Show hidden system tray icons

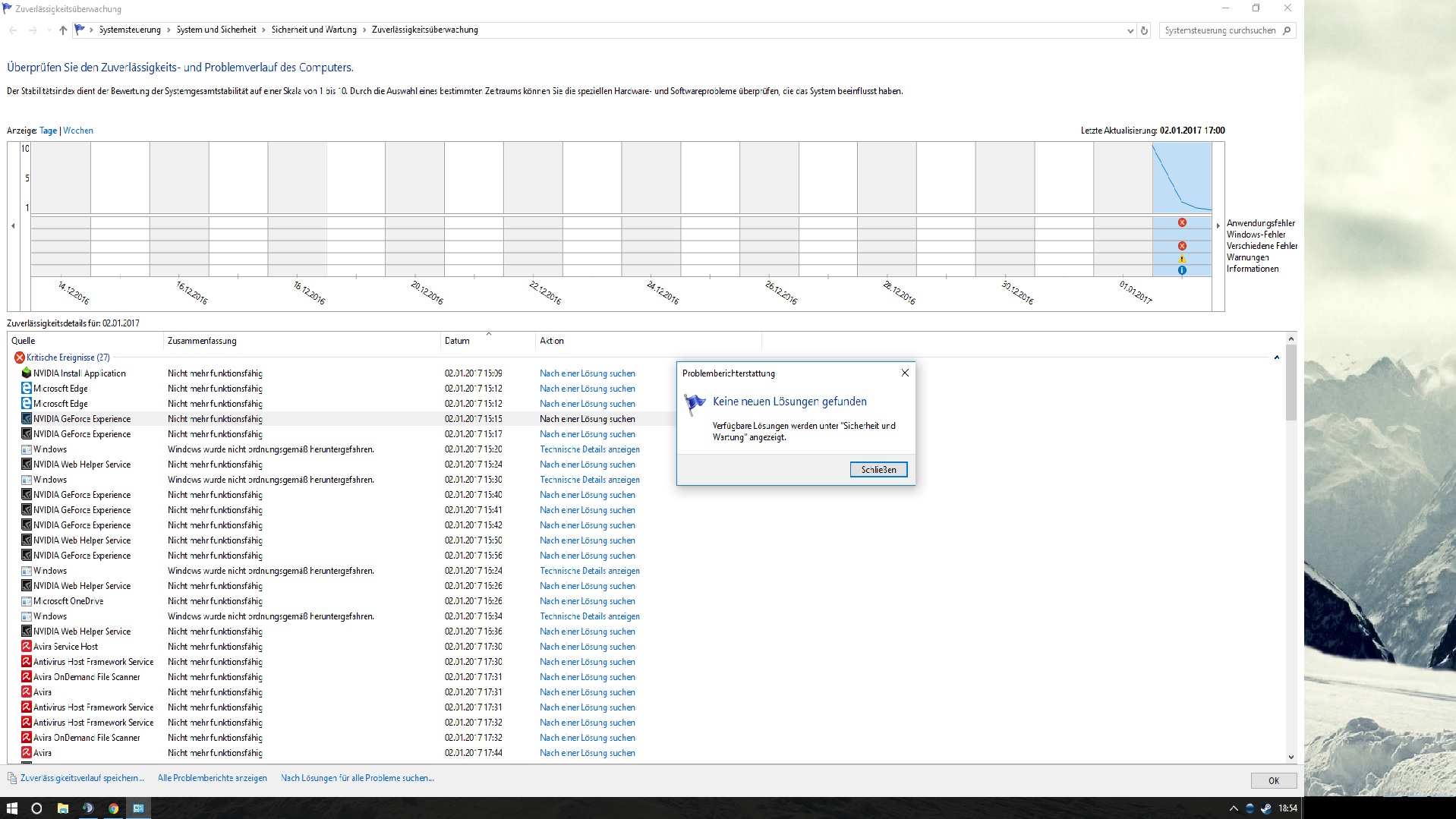[1234, 808]
